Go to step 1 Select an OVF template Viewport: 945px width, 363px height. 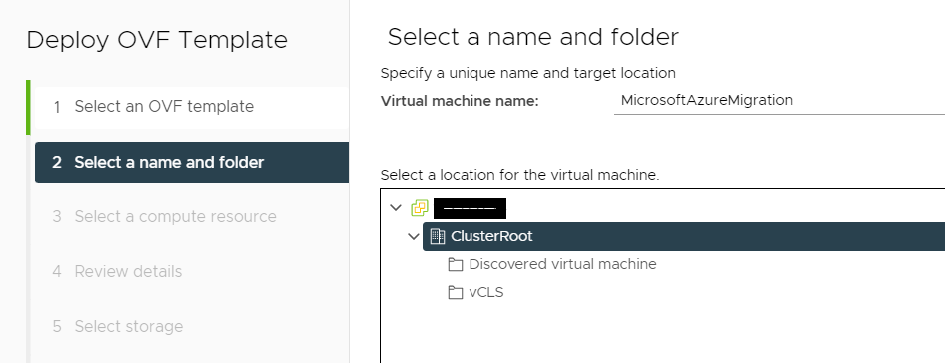192,107
